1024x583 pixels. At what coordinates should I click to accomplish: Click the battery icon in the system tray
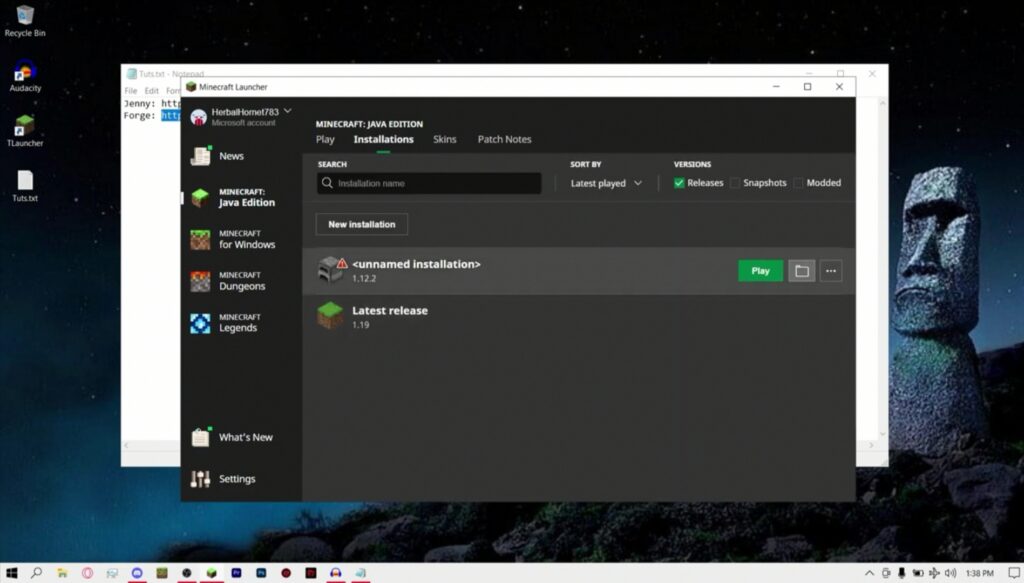(918, 573)
